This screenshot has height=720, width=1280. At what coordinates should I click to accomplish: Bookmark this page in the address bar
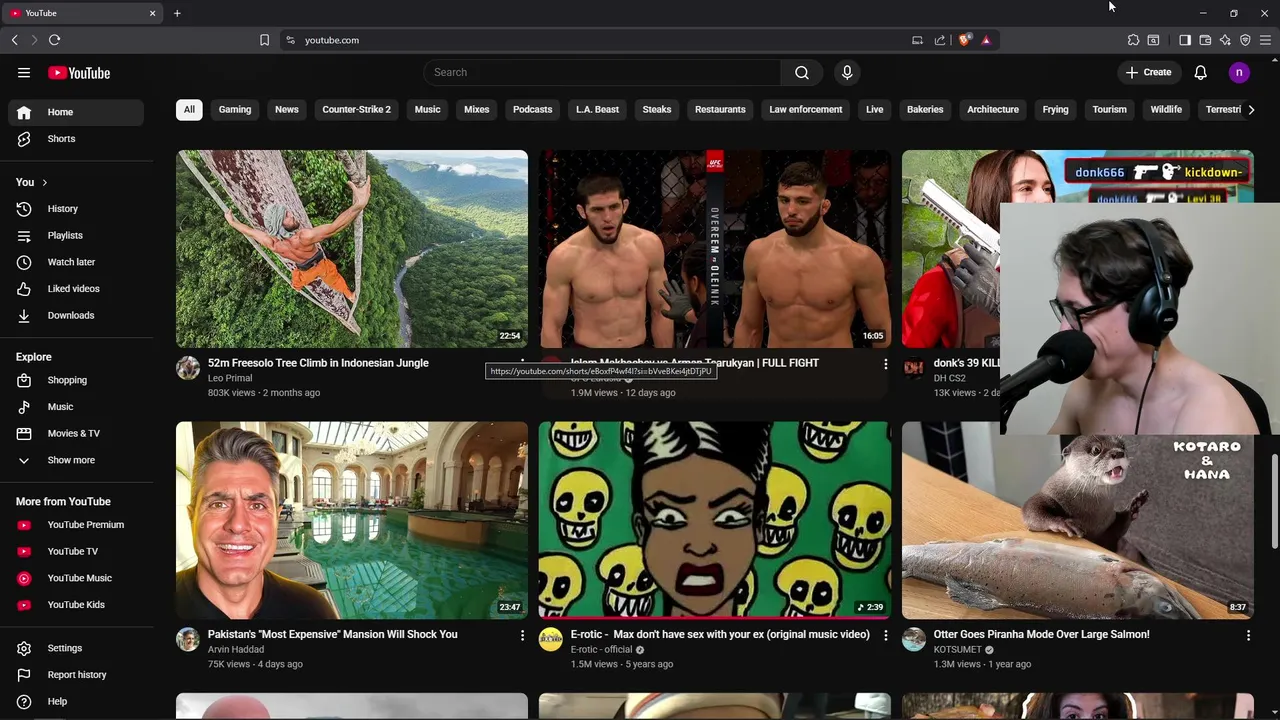(264, 40)
